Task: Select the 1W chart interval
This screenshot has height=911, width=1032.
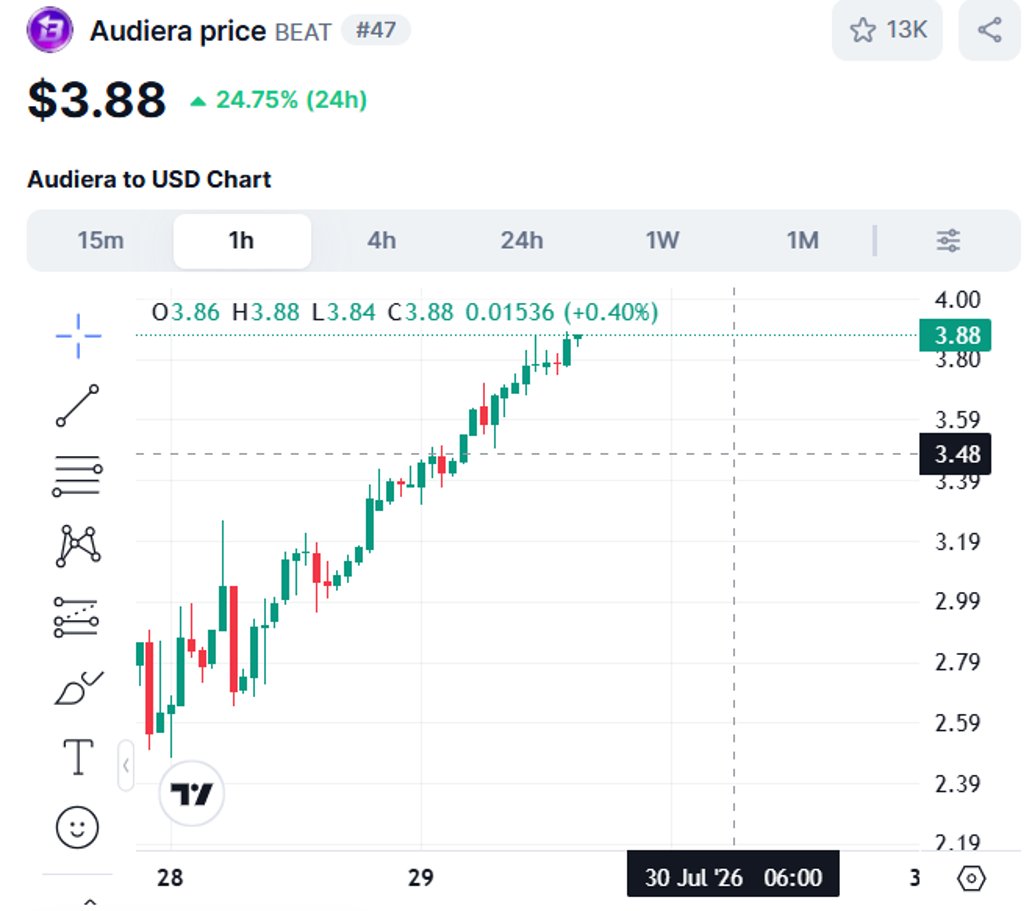Action: [x=662, y=240]
